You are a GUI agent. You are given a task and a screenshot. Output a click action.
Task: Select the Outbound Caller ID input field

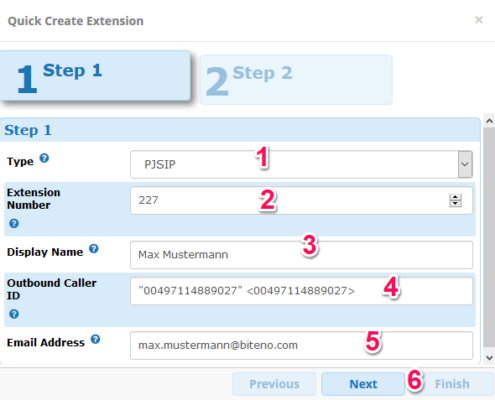pyautogui.click(x=301, y=291)
